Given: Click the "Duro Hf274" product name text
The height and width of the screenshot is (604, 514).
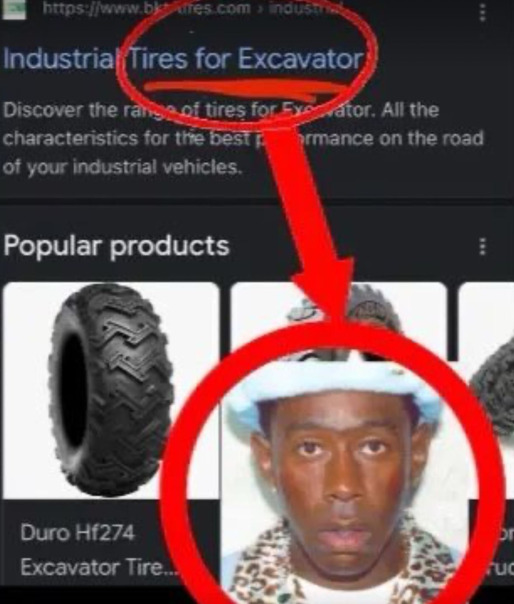Looking at the screenshot, I should pyautogui.click(x=78, y=533).
